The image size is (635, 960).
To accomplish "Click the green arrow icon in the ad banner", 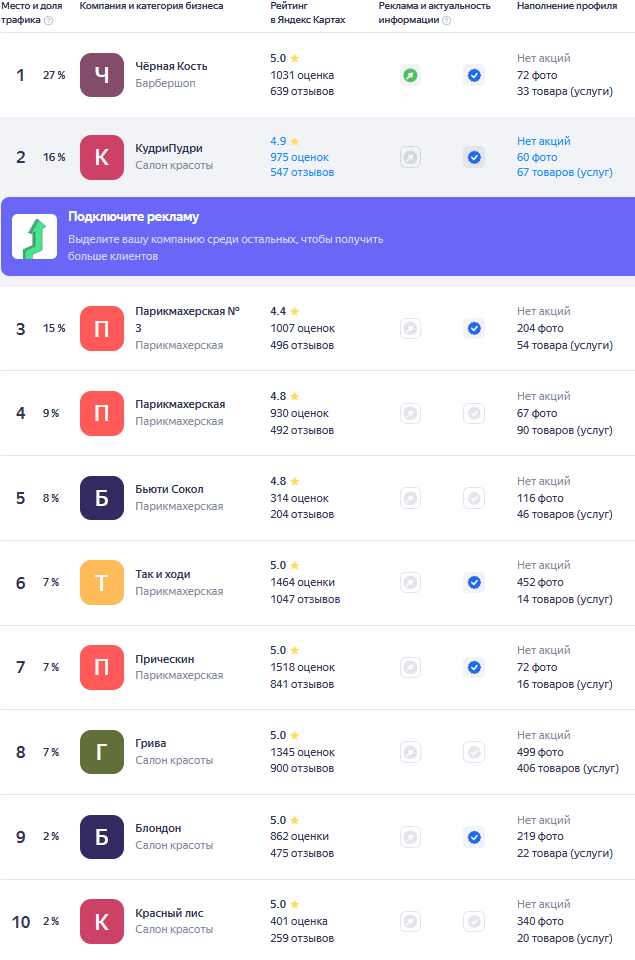I will point(34,237).
